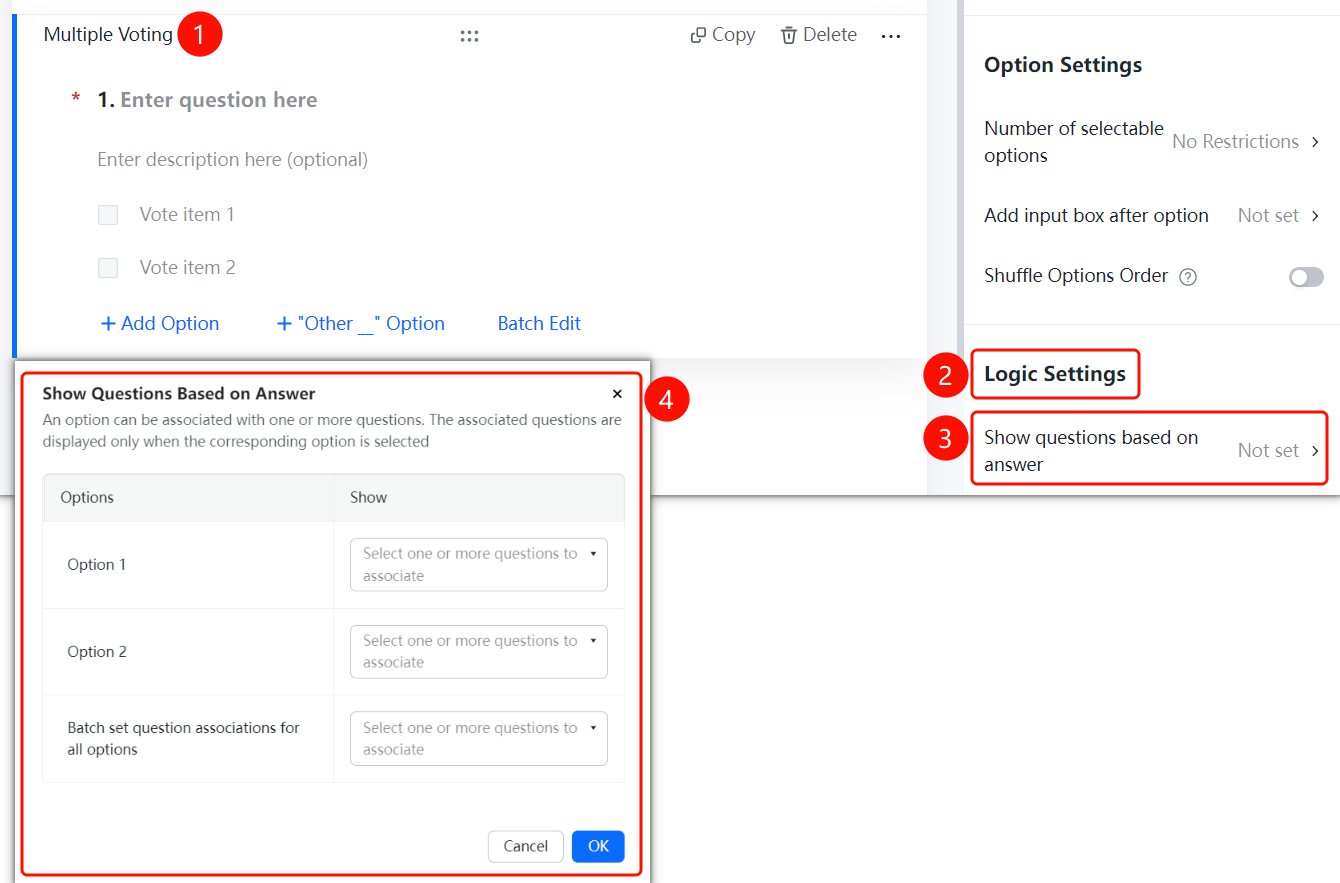The height and width of the screenshot is (883, 1340).
Task: Click the Show column header
Action: [368, 498]
